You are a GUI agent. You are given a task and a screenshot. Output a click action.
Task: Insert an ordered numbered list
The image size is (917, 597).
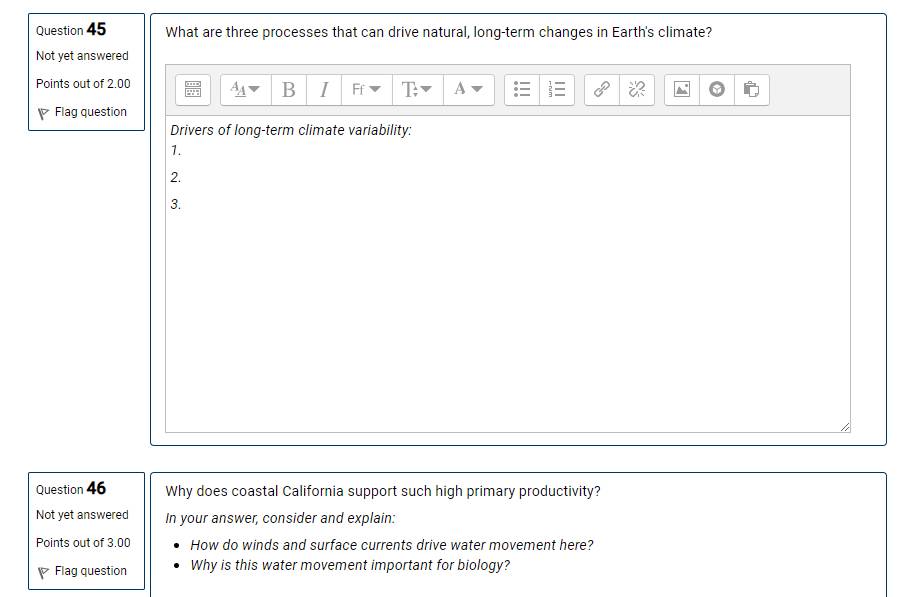coord(557,89)
